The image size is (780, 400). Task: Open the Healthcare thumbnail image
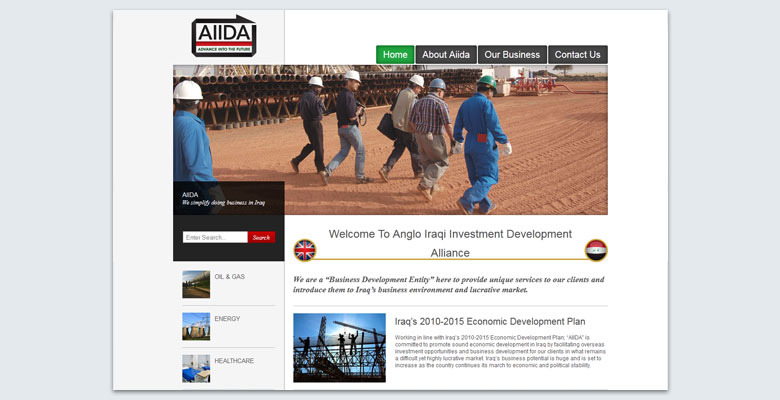tap(196, 368)
